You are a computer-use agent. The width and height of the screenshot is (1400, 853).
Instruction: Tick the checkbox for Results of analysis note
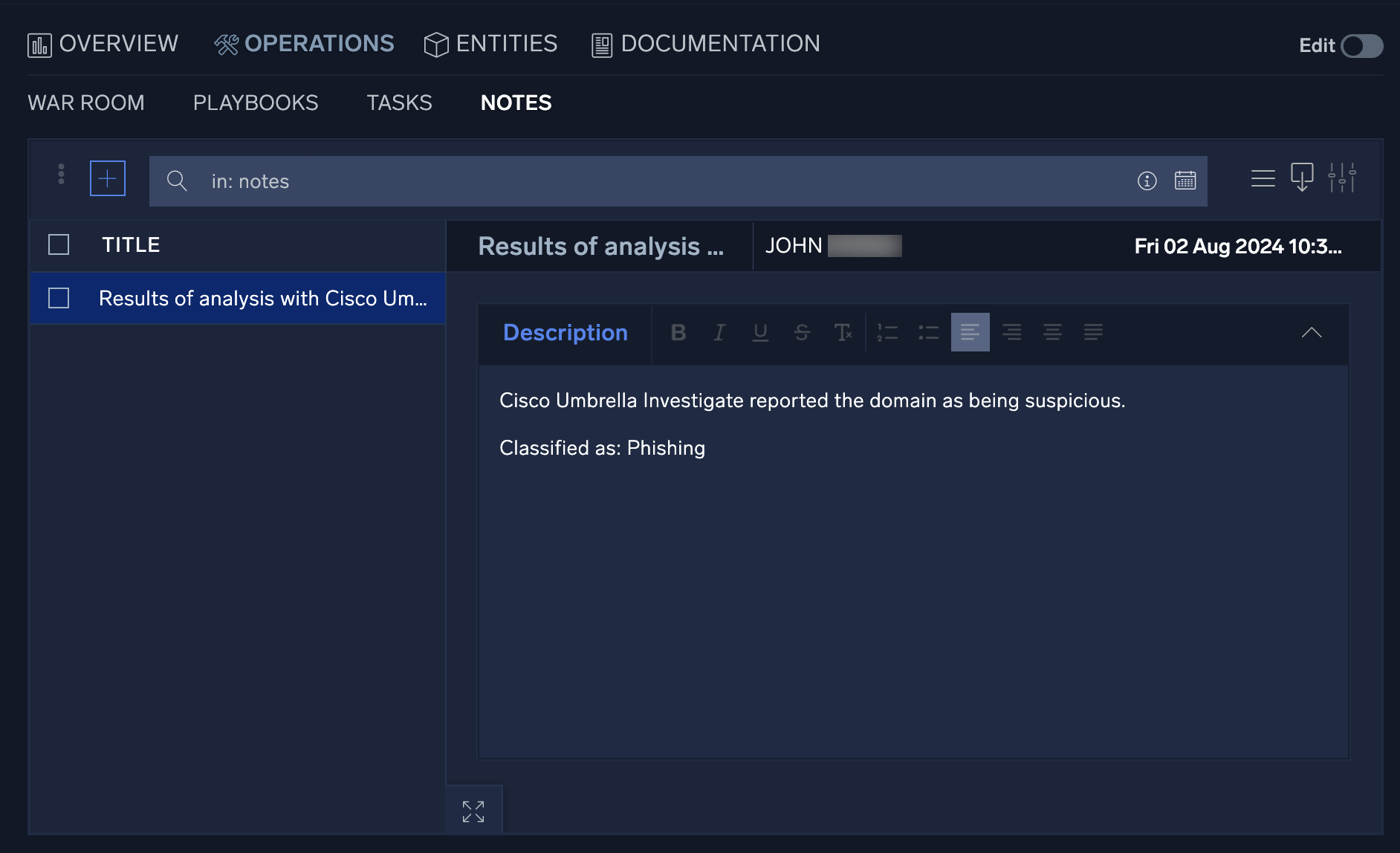pos(59,299)
